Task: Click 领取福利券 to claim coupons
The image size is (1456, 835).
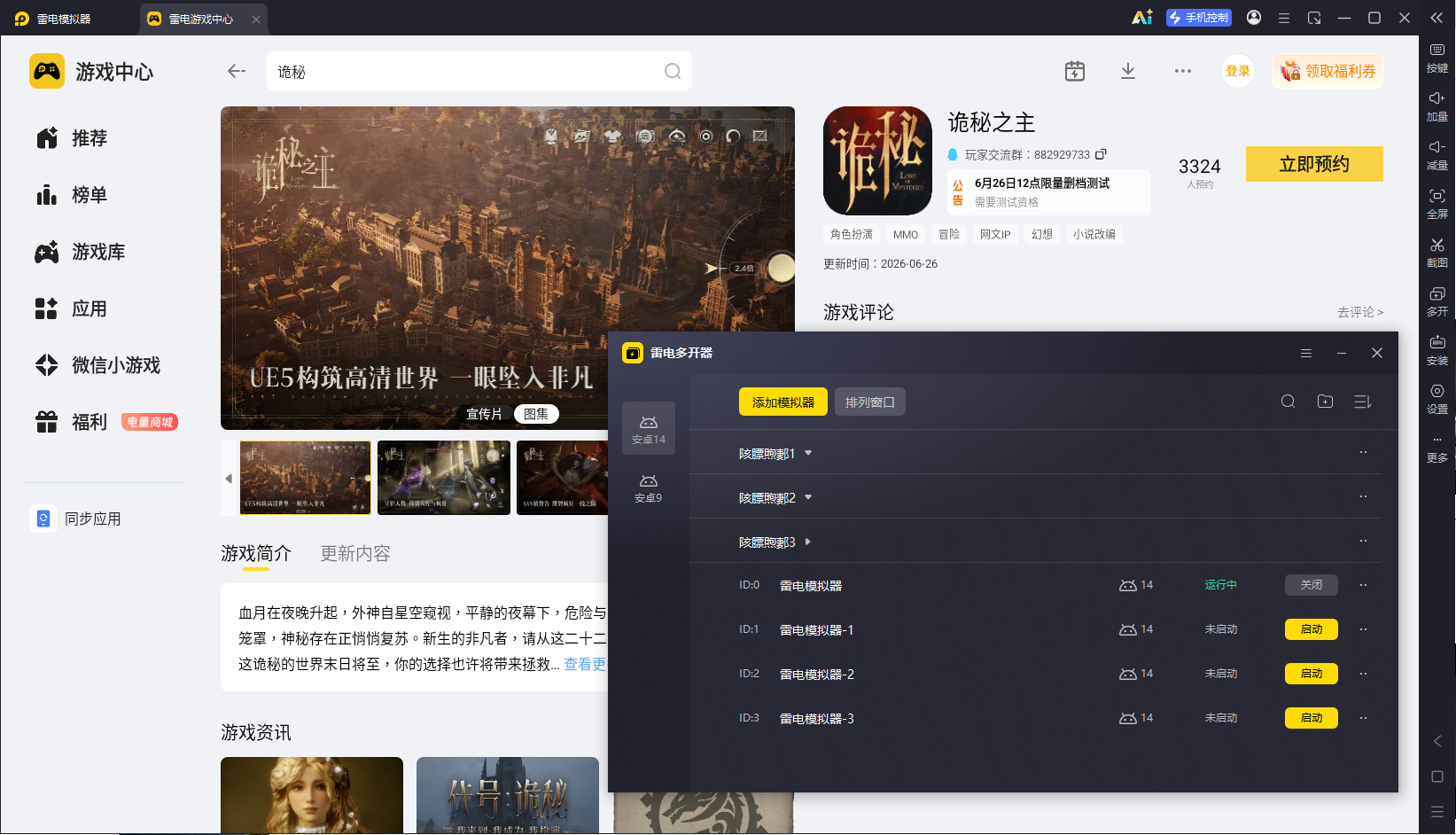Action: (1328, 71)
